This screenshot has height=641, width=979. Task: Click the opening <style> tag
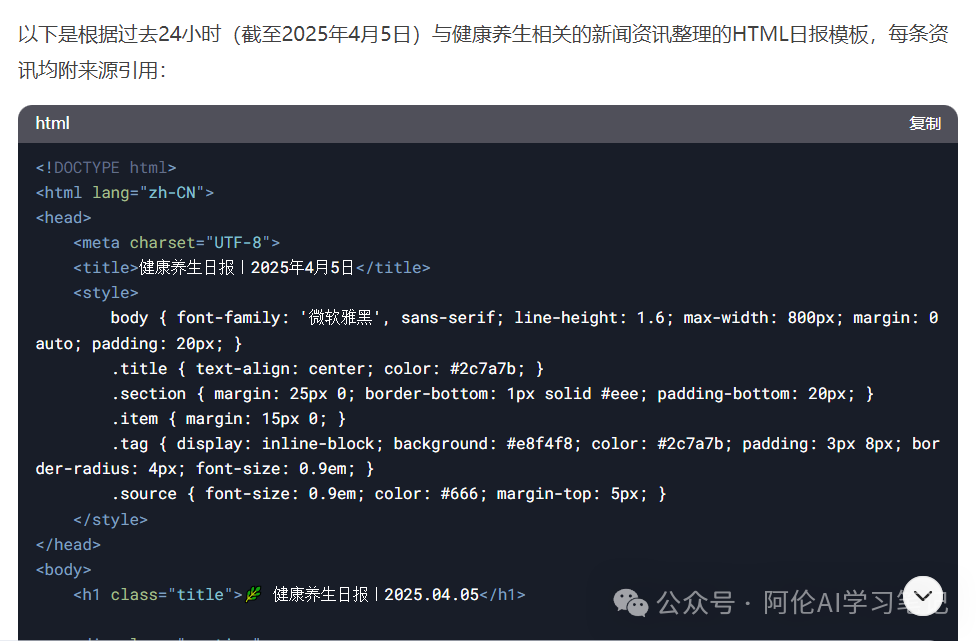[106, 293]
